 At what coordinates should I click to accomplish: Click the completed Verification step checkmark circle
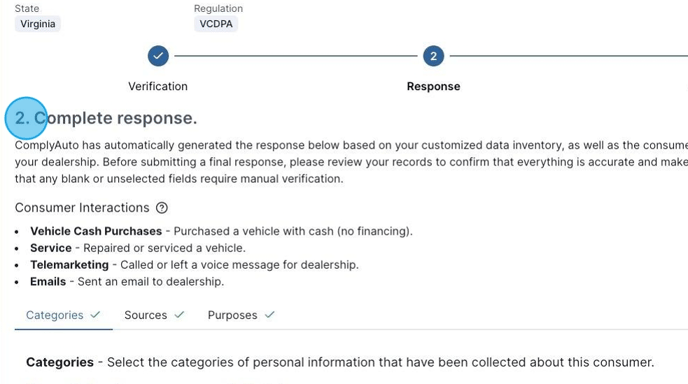tap(158, 56)
